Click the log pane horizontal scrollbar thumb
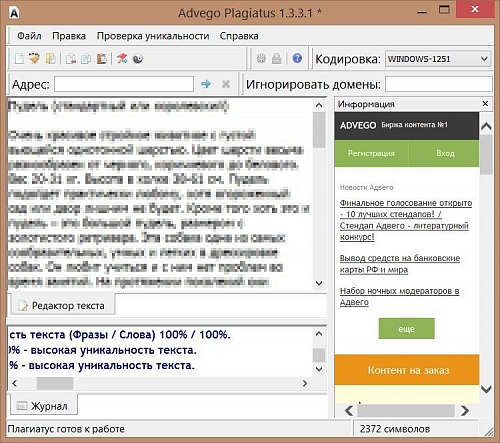This screenshot has height=443, width=500. (x=55, y=383)
